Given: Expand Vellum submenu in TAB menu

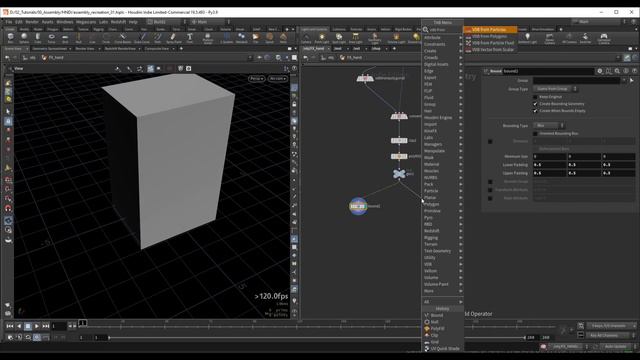Looking at the screenshot, I should [x=442, y=271].
